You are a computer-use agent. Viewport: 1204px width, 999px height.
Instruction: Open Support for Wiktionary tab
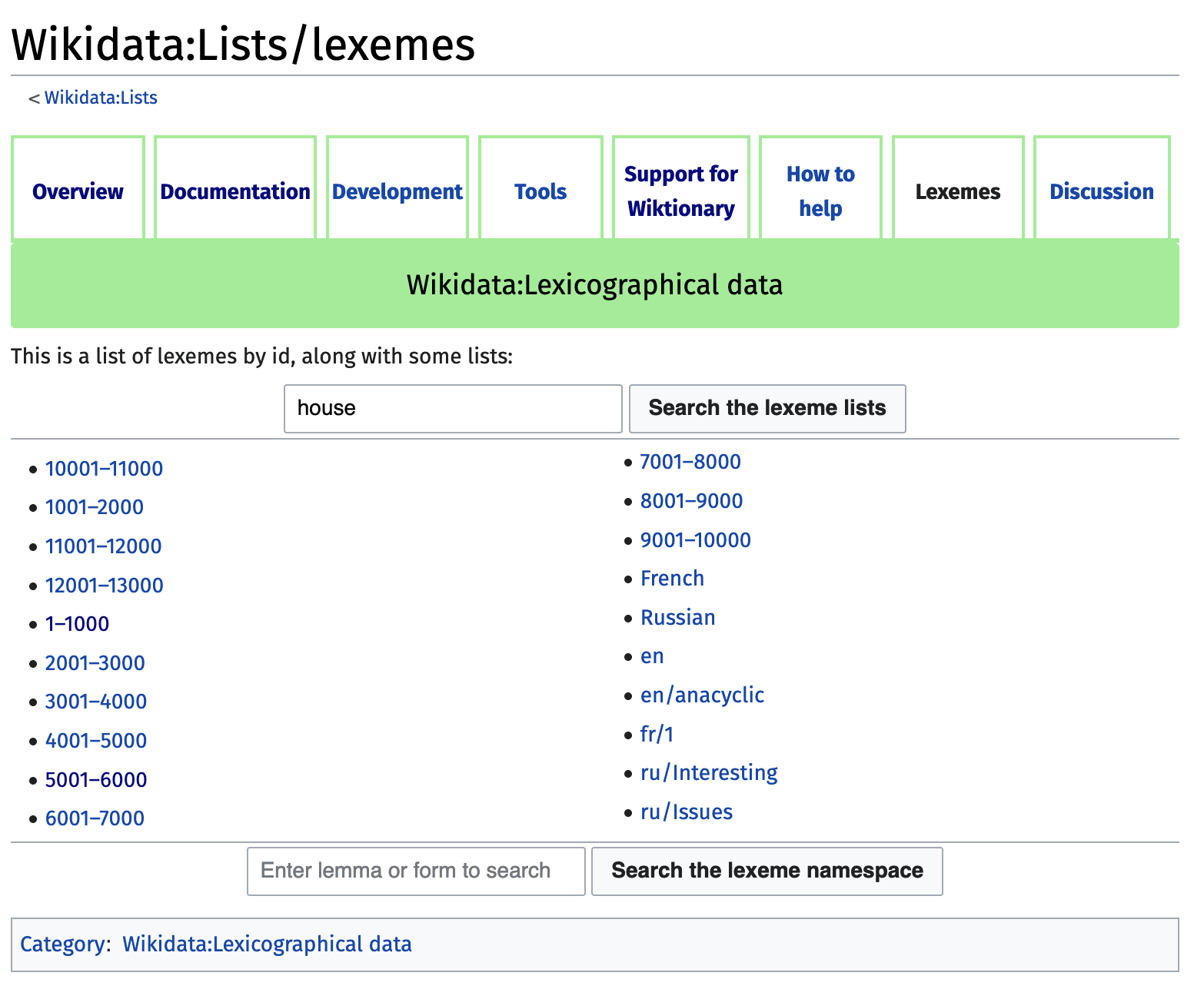pos(681,191)
